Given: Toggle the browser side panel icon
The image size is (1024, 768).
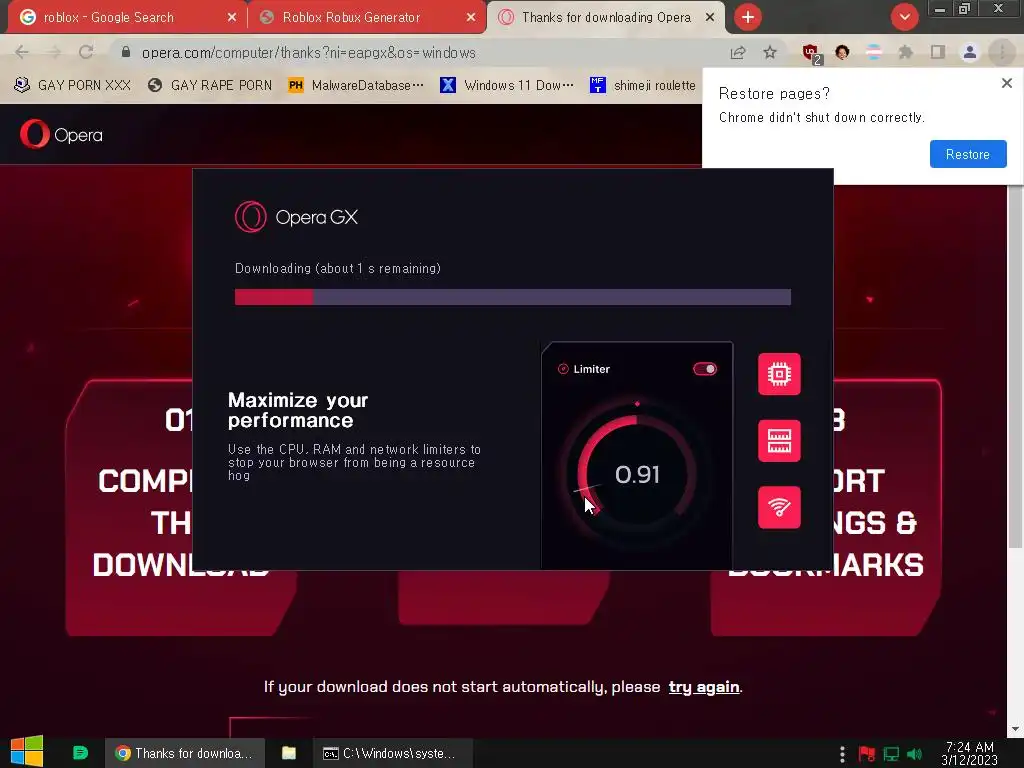Looking at the screenshot, I should [x=938, y=52].
